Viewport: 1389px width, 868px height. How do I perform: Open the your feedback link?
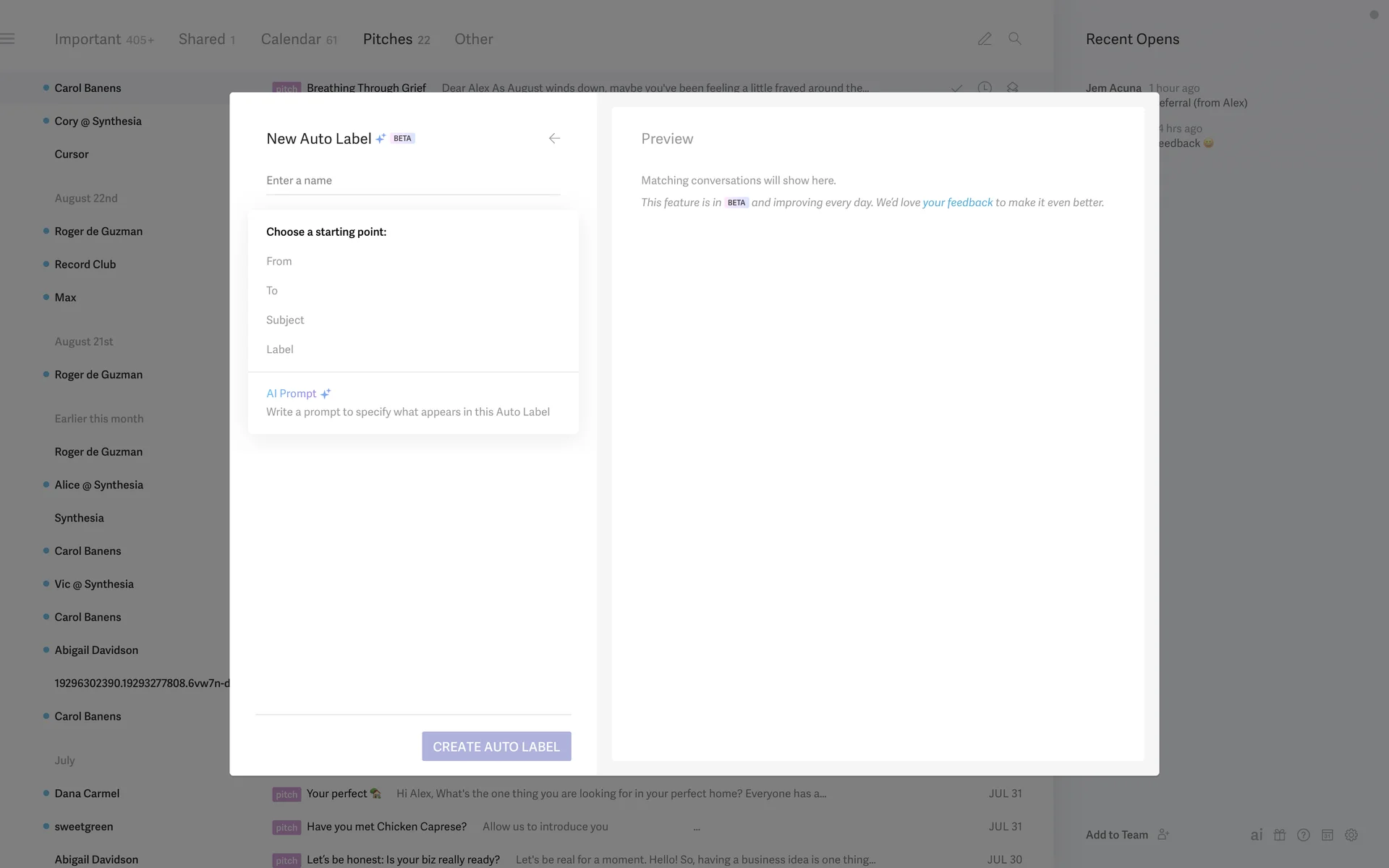(x=957, y=203)
